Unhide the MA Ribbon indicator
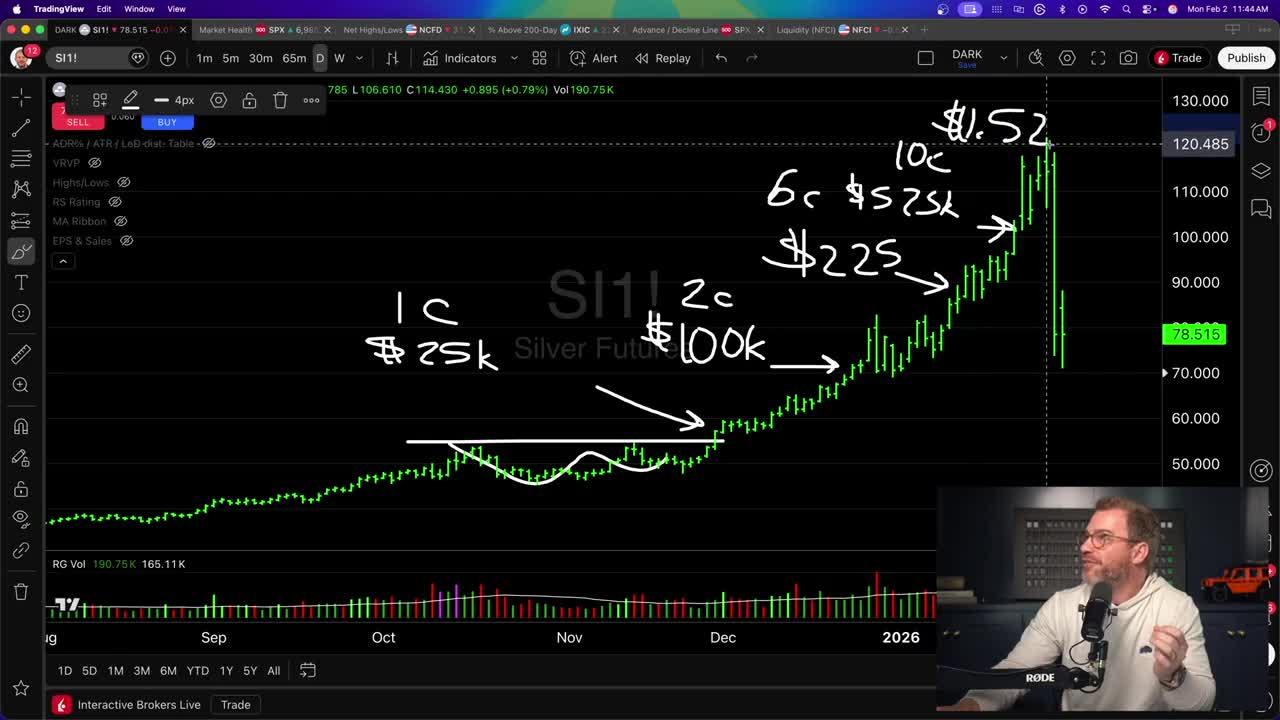Viewport: 1280px width, 720px height. (x=120, y=221)
